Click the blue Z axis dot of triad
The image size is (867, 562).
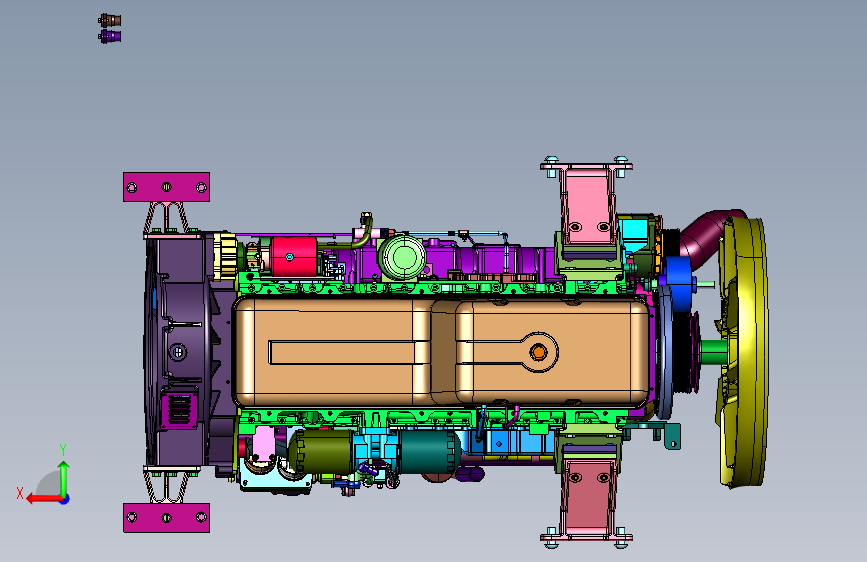[x=65, y=499]
